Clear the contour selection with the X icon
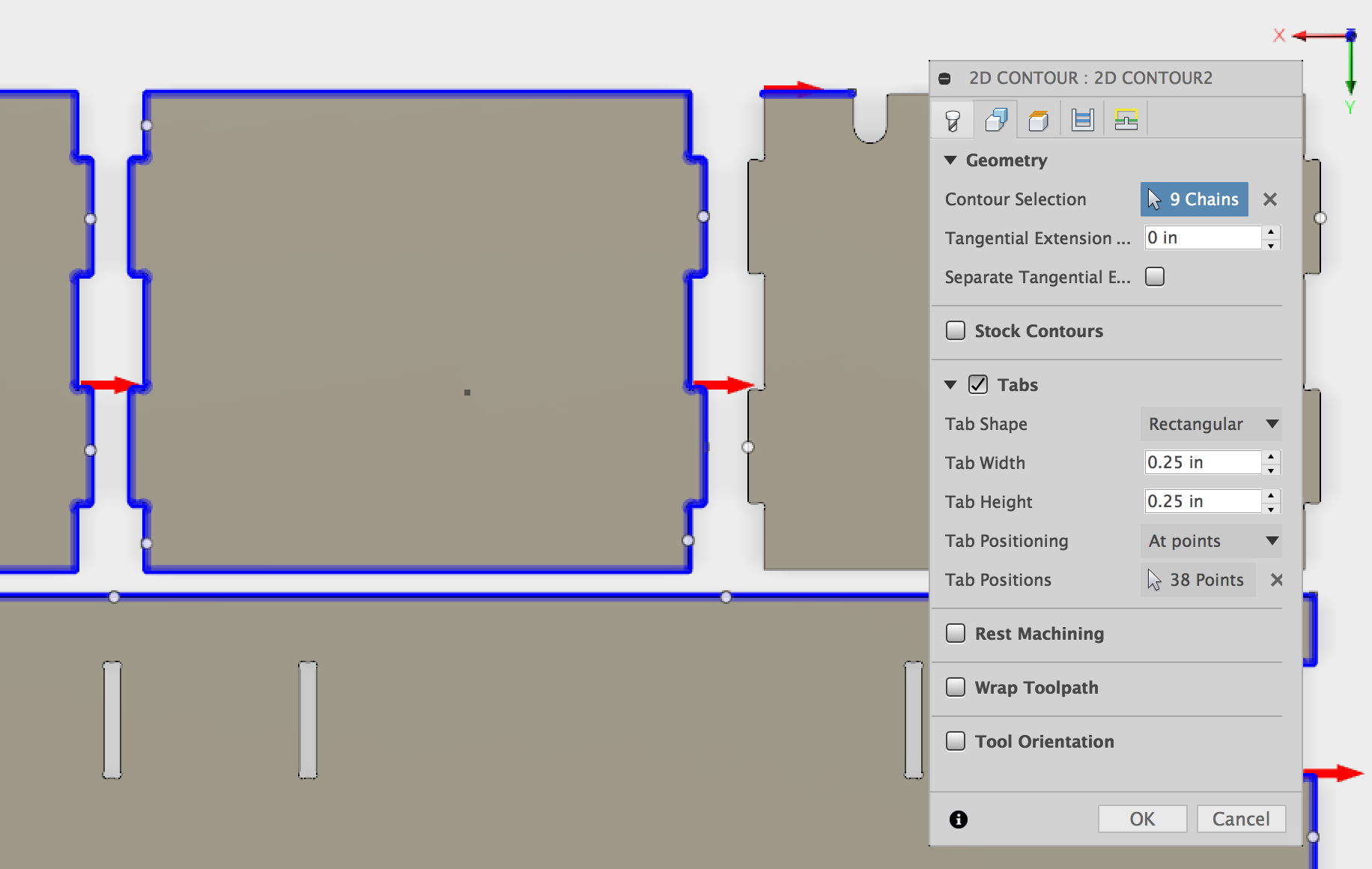The width and height of the screenshot is (1372, 869). pyautogui.click(x=1270, y=199)
